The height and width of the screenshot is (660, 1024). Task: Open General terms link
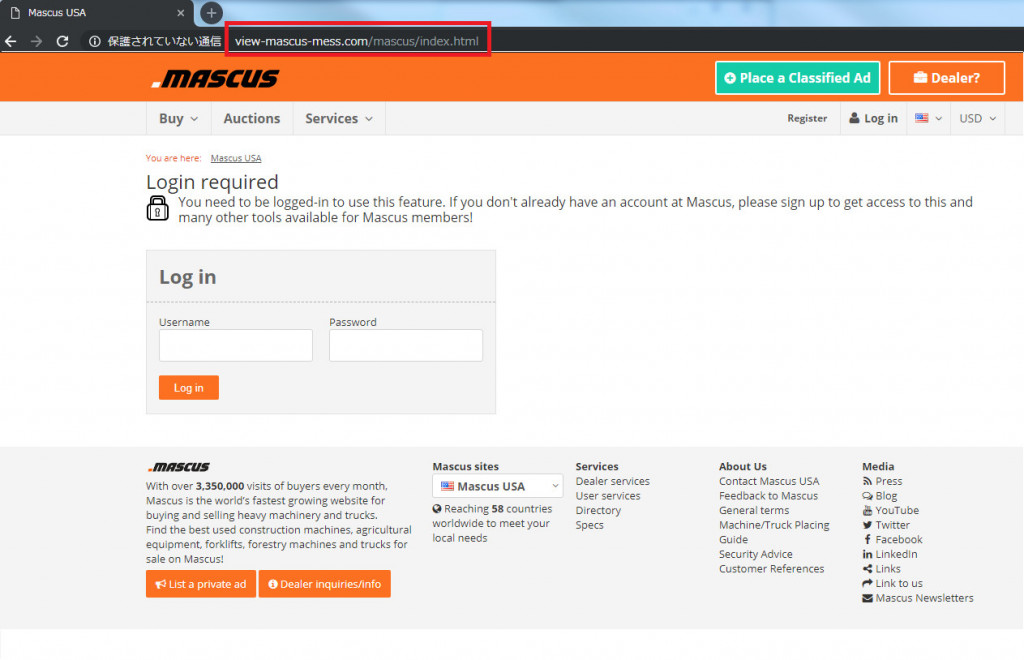[x=754, y=511]
